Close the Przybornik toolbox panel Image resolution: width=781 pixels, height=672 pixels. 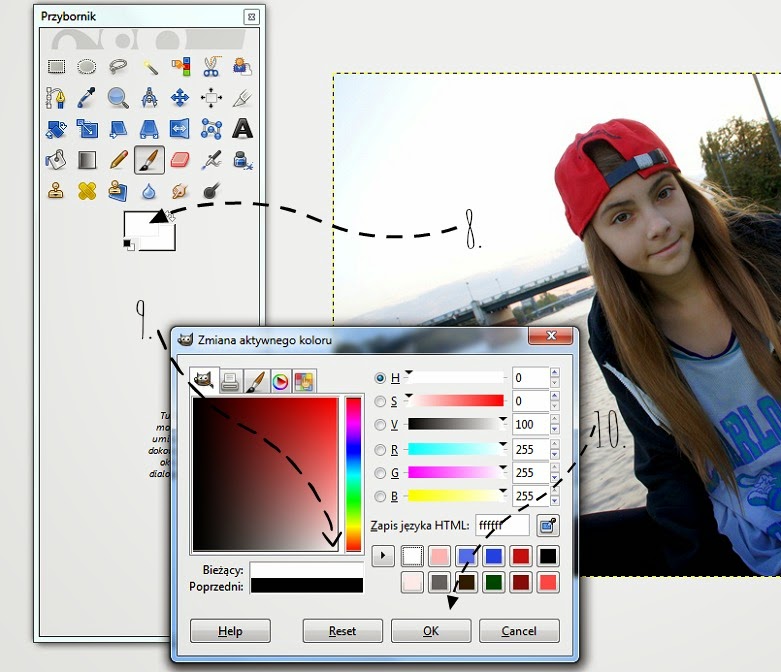[x=252, y=17]
